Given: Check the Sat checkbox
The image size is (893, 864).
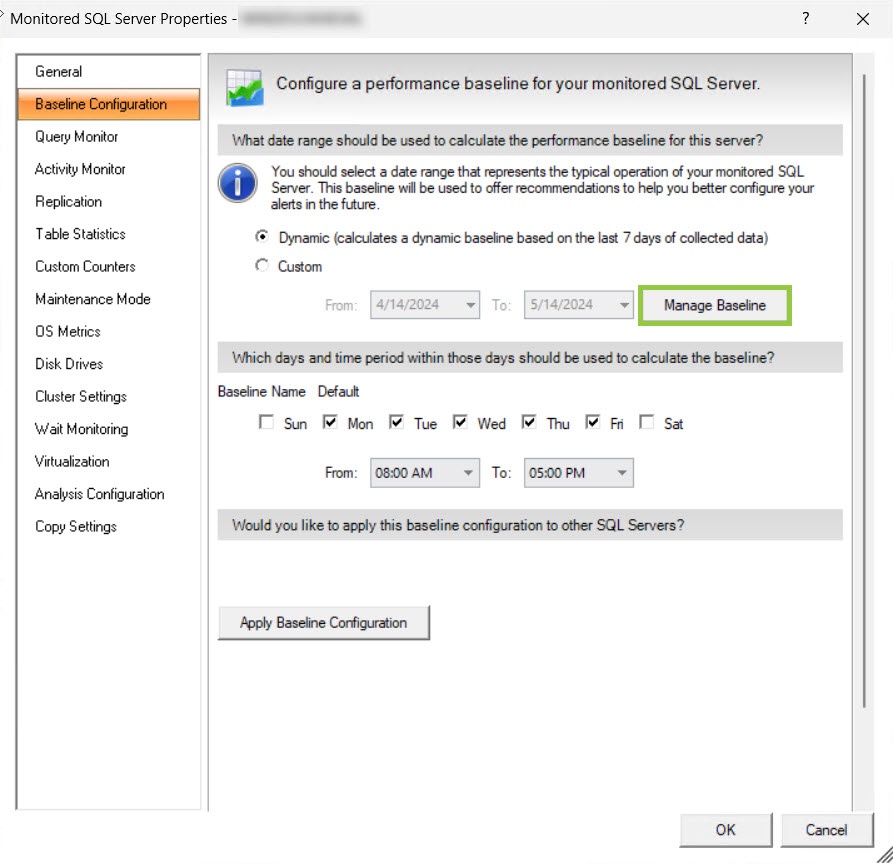Looking at the screenshot, I should point(646,422).
